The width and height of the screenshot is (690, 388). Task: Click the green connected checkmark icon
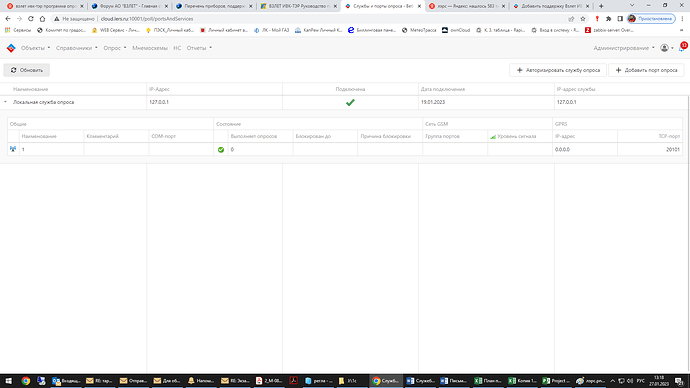(x=350, y=102)
